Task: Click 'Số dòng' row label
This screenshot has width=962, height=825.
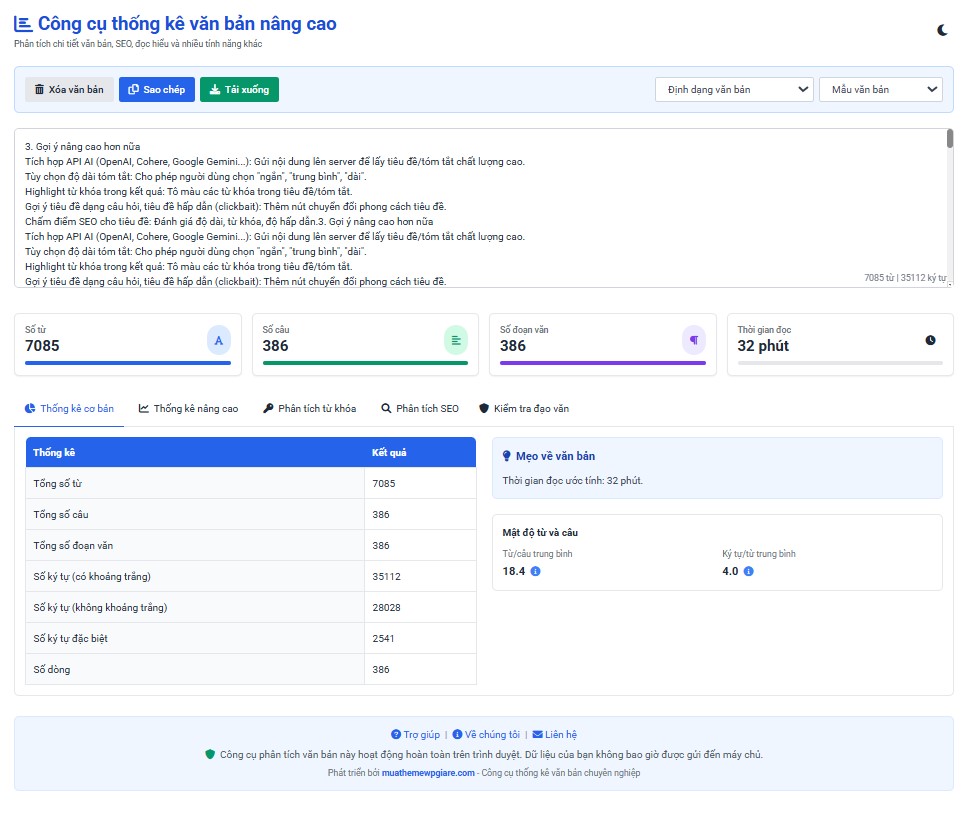Action: (52, 669)
